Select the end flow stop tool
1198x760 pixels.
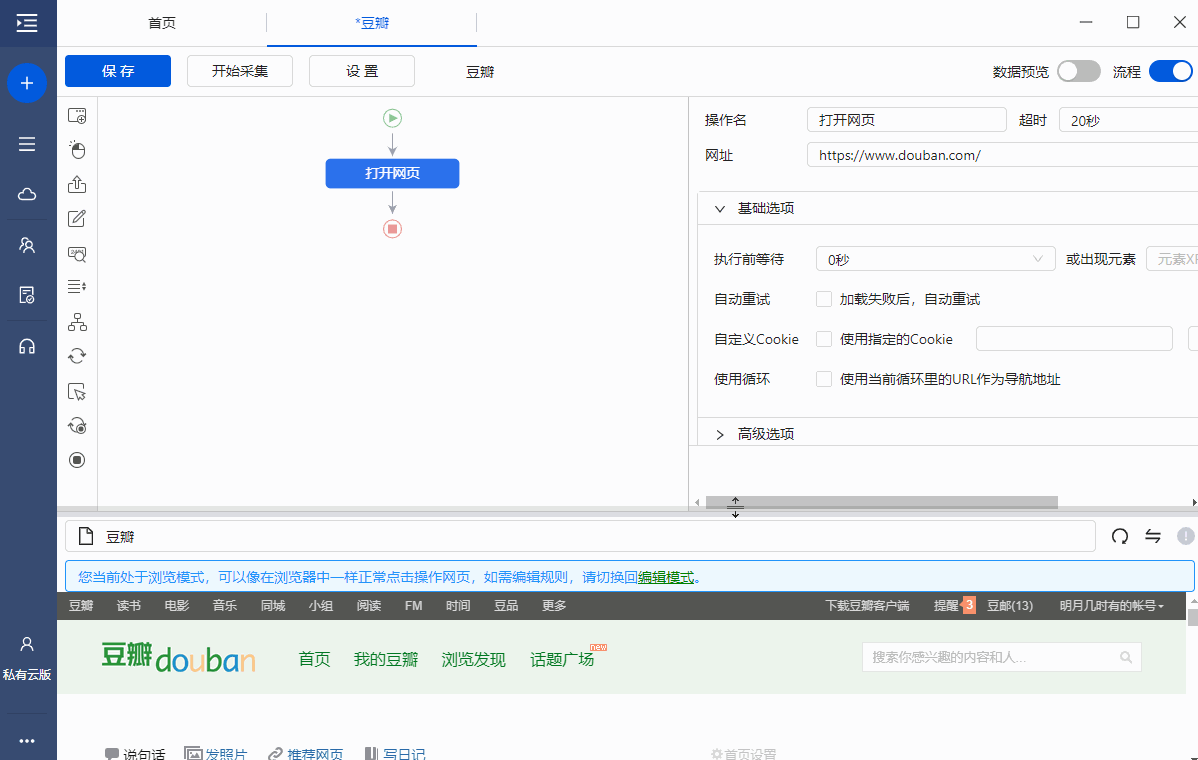point(77,460)
